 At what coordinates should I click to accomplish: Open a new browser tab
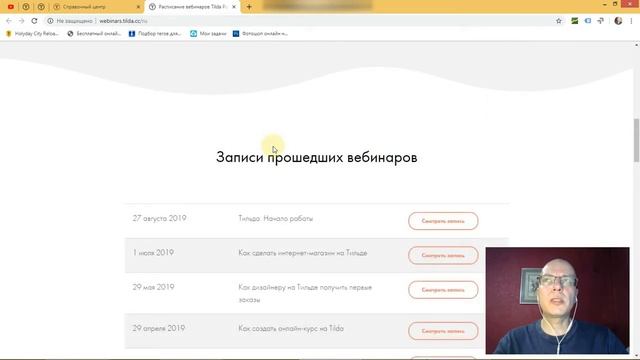pos(249,7)
